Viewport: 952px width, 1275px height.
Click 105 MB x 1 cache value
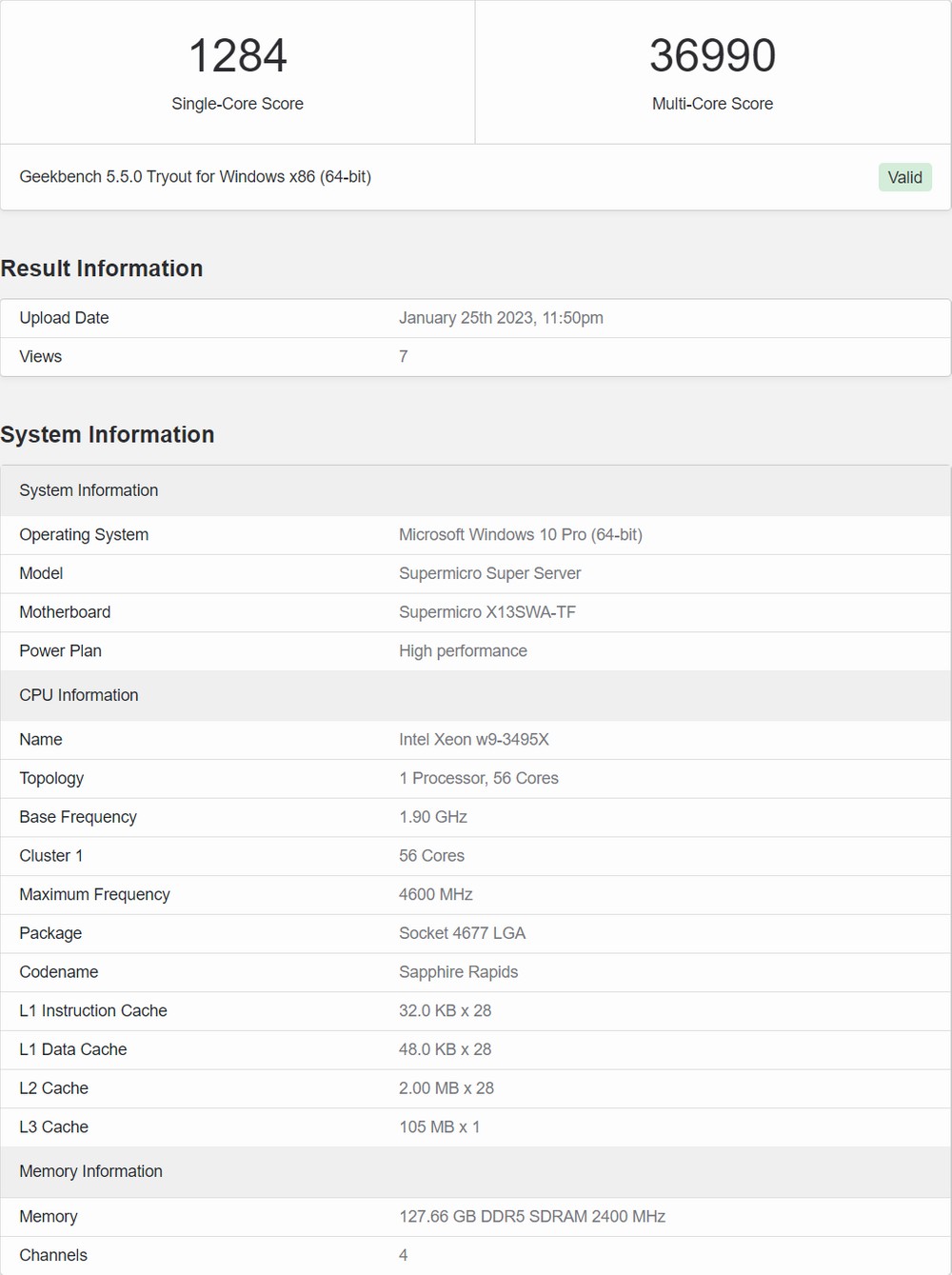point(440,1127)
